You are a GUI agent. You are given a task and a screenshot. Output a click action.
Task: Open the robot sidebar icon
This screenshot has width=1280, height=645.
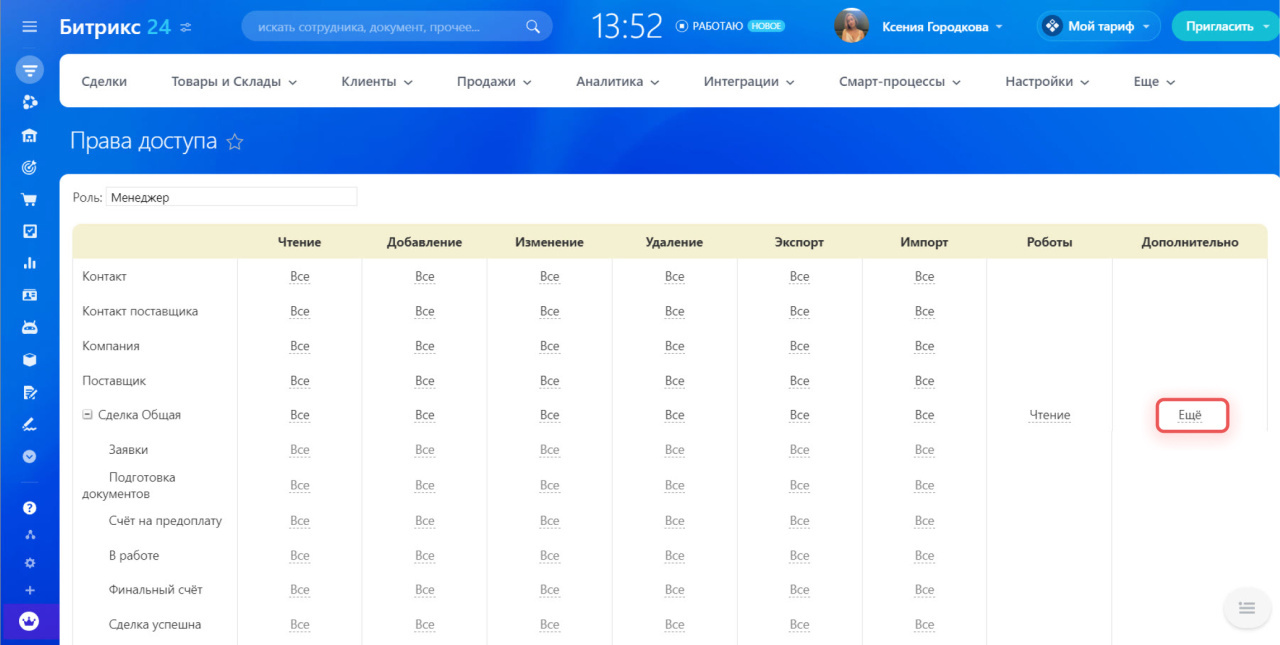coord(29,327)
